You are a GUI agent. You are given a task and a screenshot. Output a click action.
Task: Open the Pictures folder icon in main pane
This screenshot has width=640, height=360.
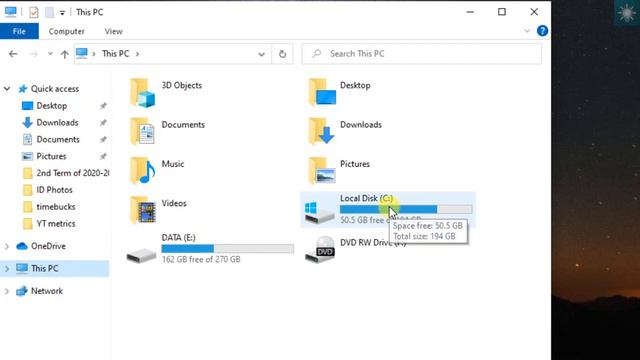pos(322,171)
